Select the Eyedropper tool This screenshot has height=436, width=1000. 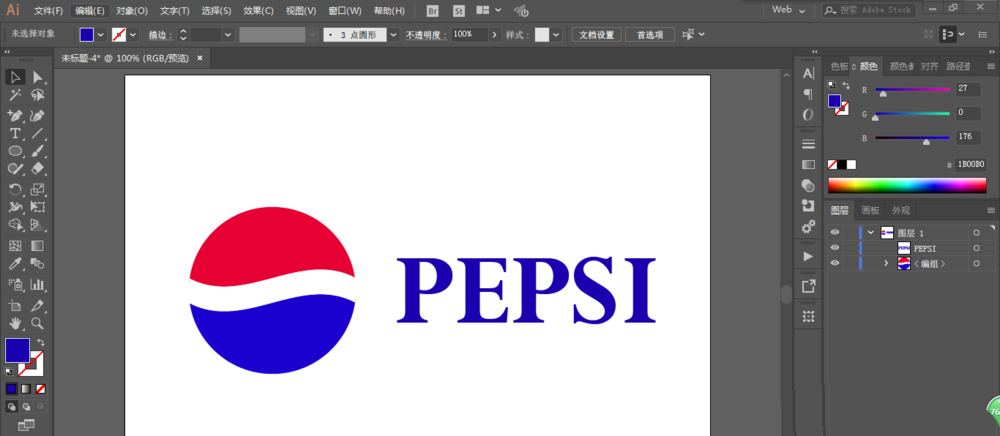pos(15,263)
